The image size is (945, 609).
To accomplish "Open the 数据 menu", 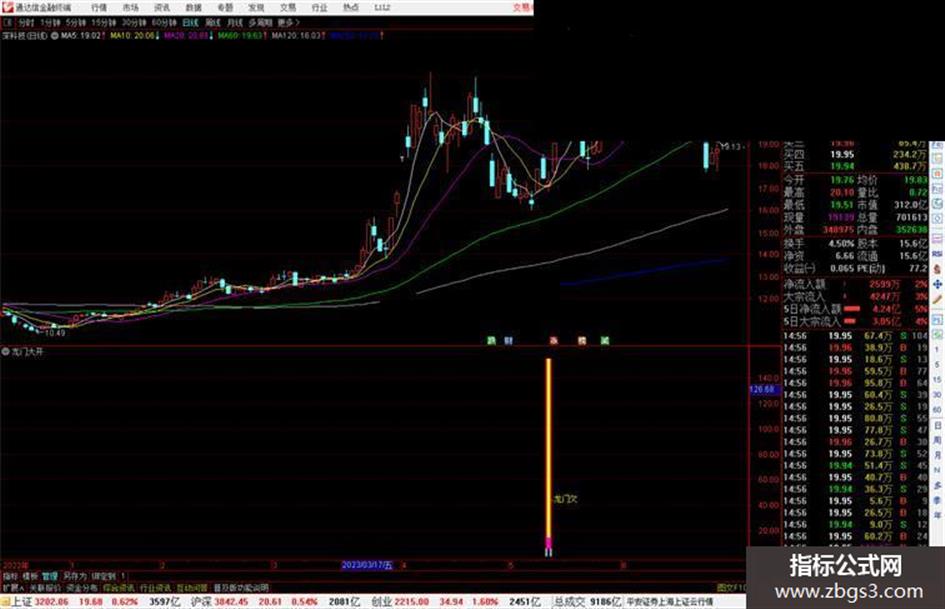I will (193, 7).
